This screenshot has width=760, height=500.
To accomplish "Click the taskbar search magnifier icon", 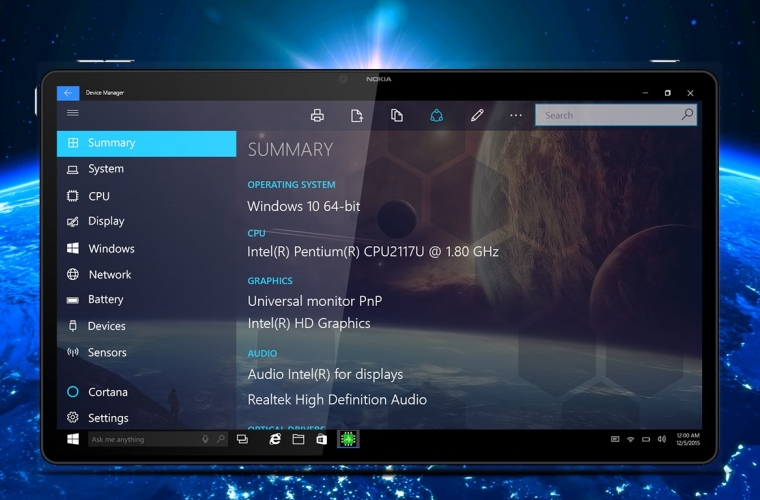I will click(221, 439).
